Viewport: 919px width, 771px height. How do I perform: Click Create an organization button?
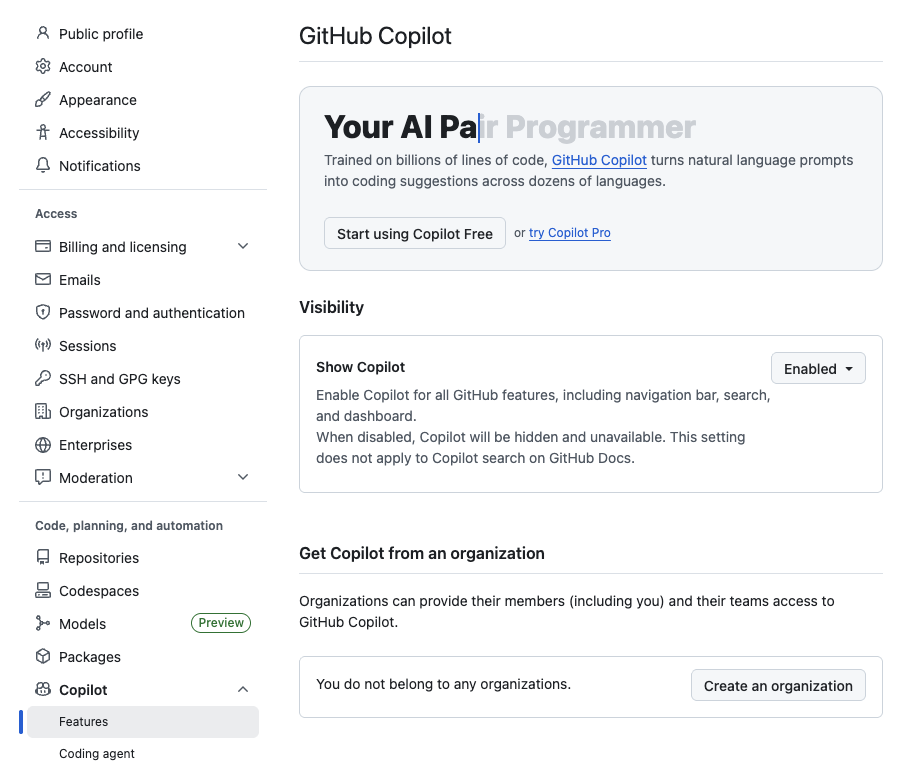click(778, 686)
